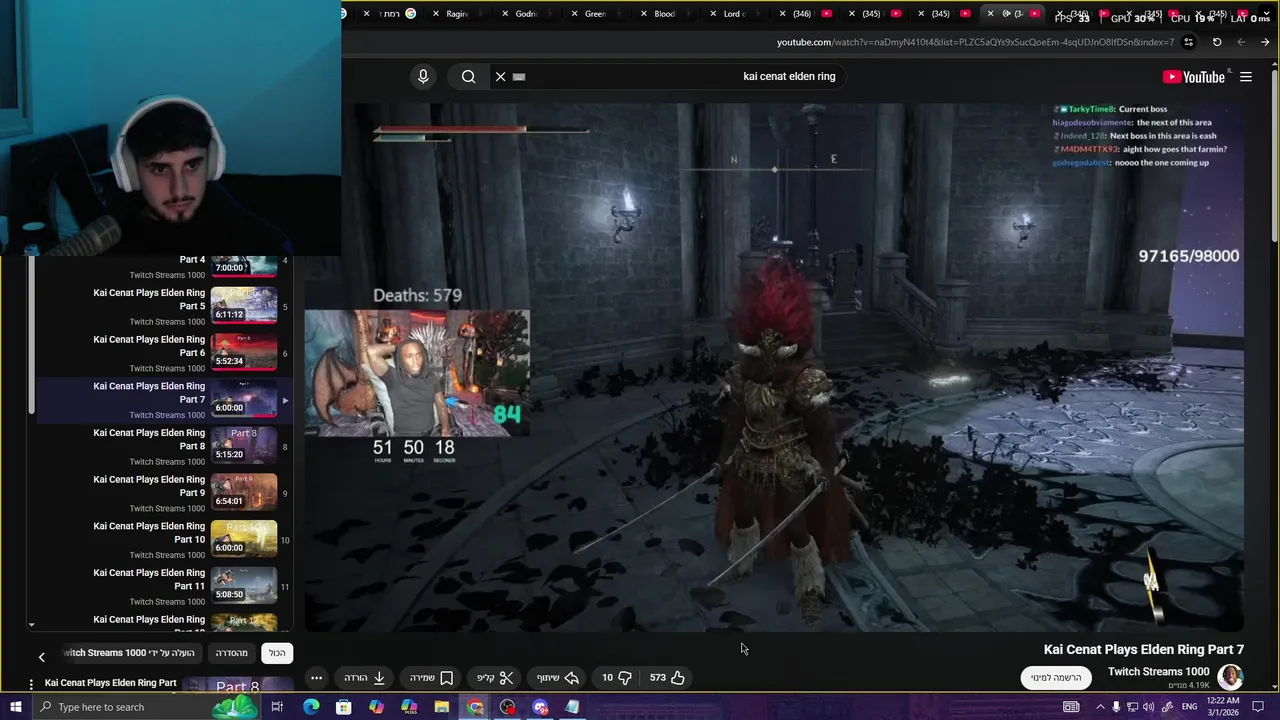1280x720 pixels.
Task: Open Microsoft Store from taskbar
Action: (x=344, y=707)
